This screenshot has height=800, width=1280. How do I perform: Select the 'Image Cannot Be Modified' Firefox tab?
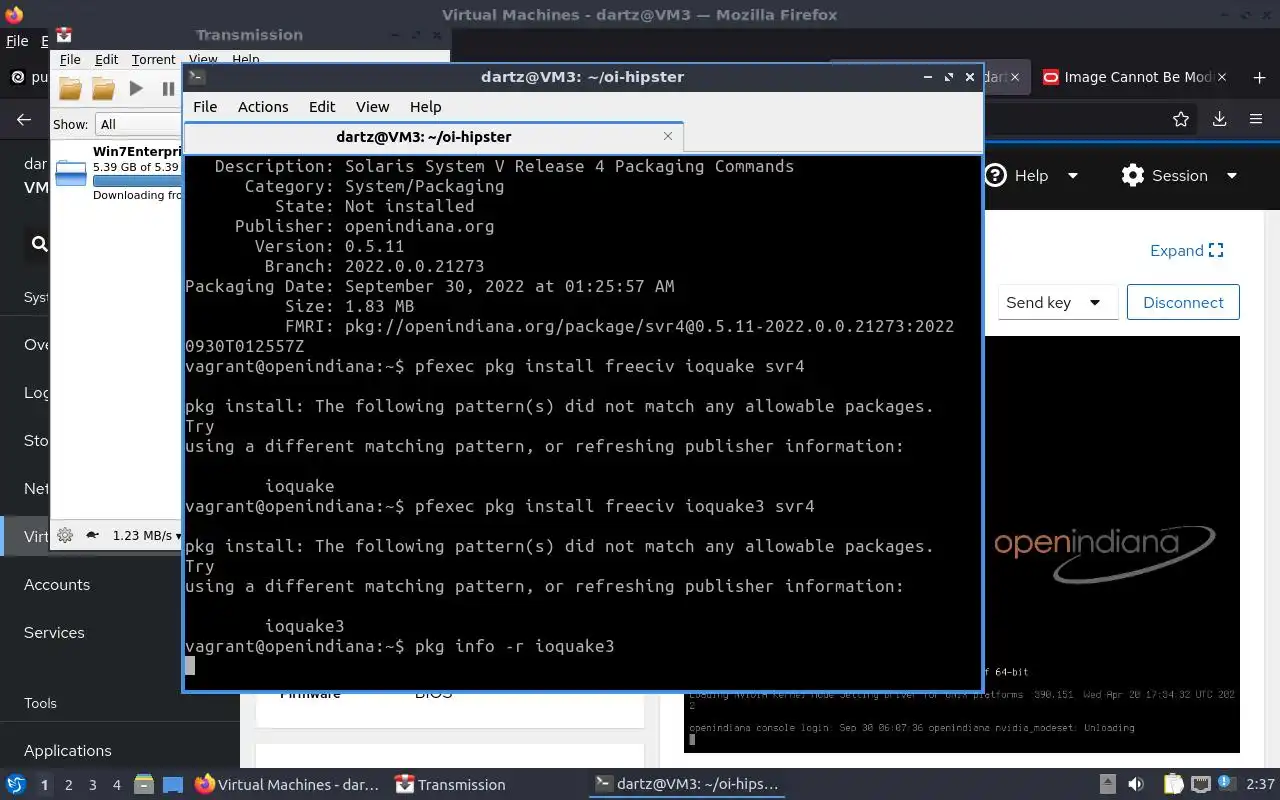[x=1134, y=77]
